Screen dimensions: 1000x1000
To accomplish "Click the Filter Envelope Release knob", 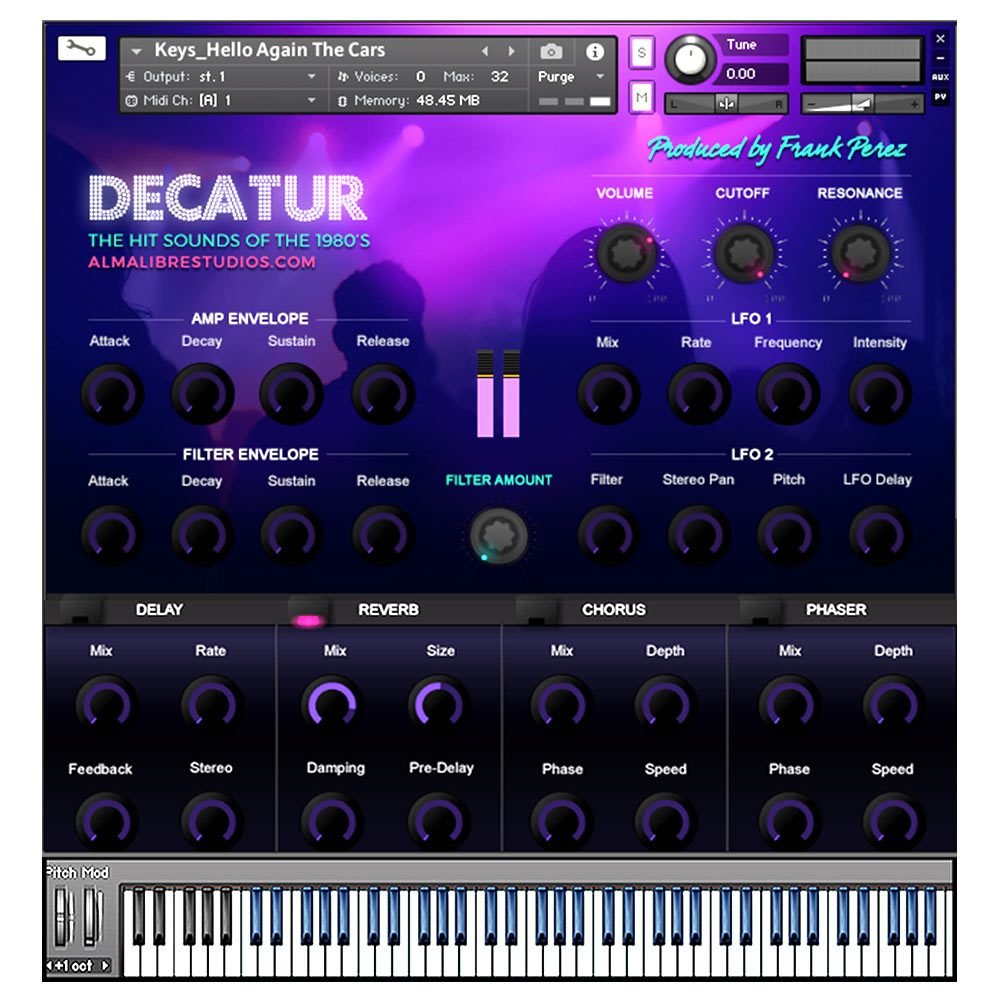I will coord(383,534).
